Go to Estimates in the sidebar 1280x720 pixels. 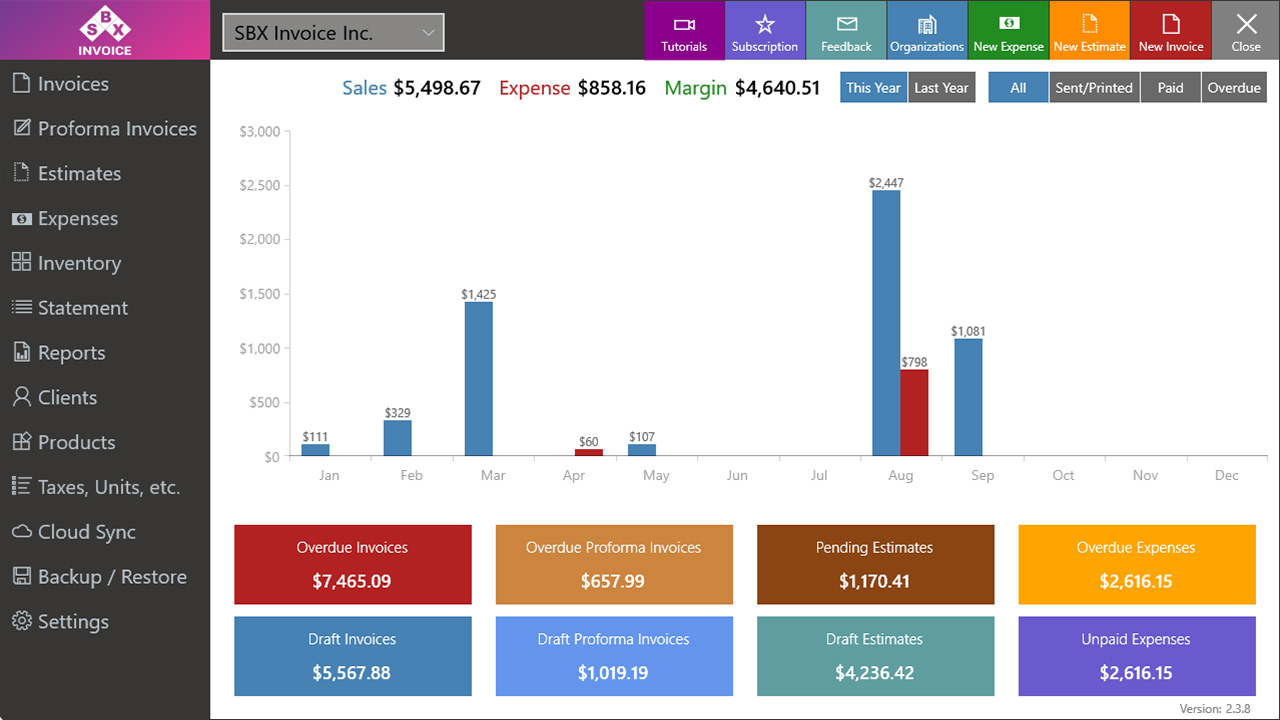(79, 173)
